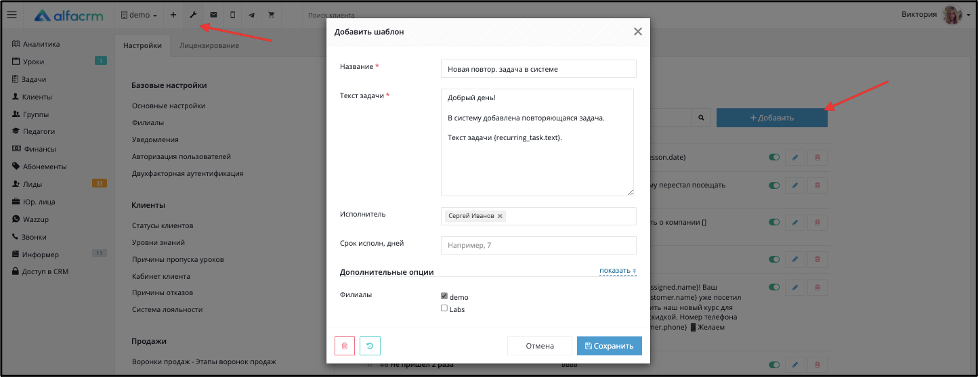Open the demo branch dropdown in header
979x377 pixels.
[139, 15]
